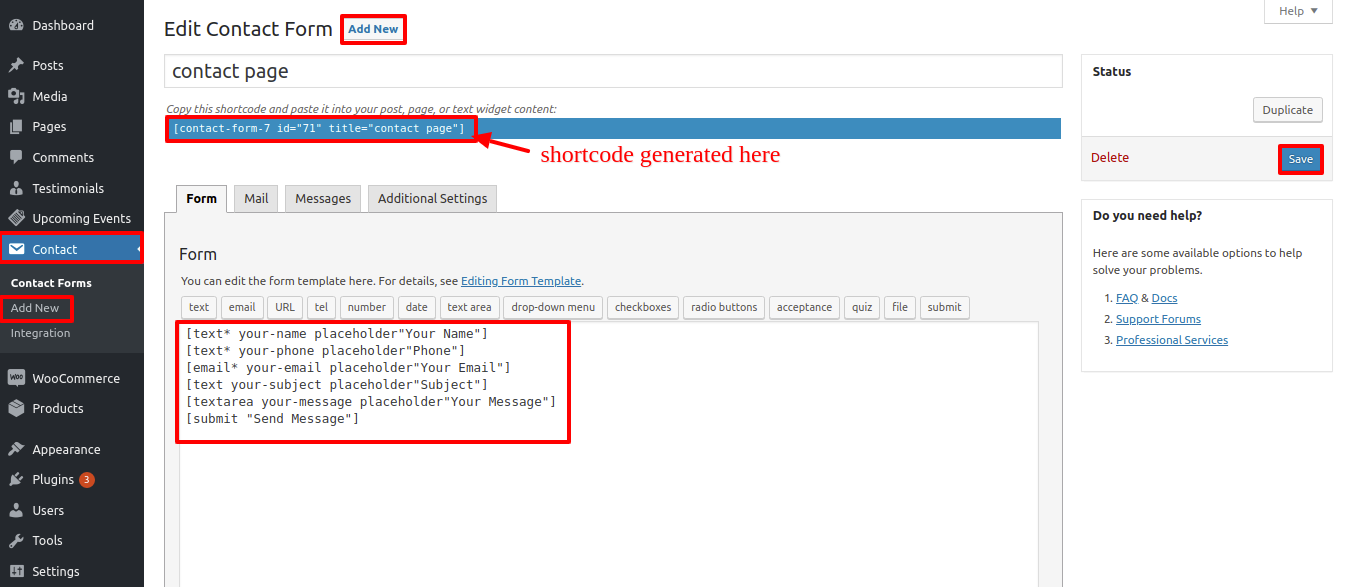Click the Testimonials person icon
Image resolution: width=1351 pixels, height=587 pixels.
[16, 188]
